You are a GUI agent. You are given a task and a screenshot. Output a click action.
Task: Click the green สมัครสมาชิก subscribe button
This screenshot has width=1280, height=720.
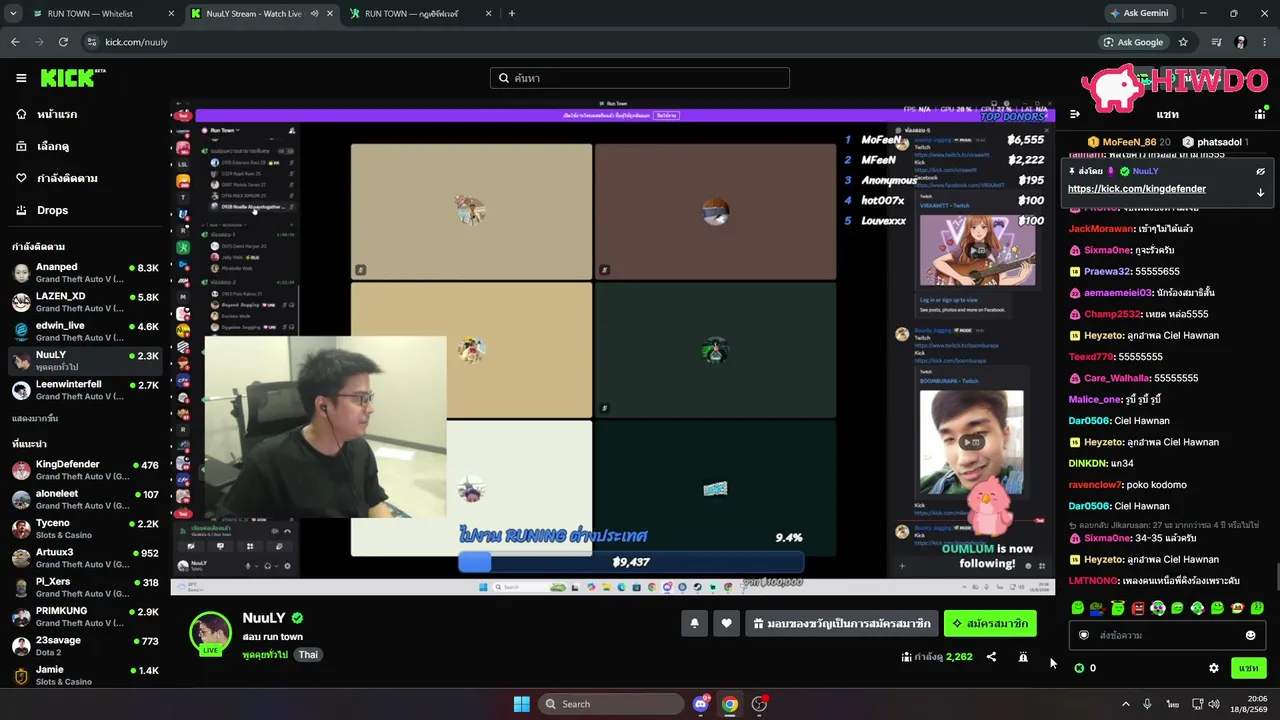990,623
